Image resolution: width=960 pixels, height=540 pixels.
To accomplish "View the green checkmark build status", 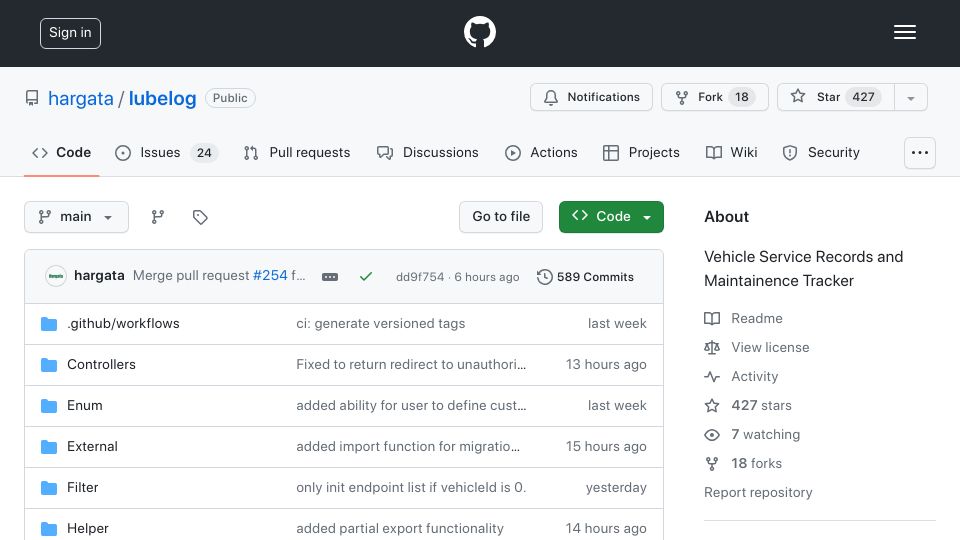I will [x=366, y=277].
